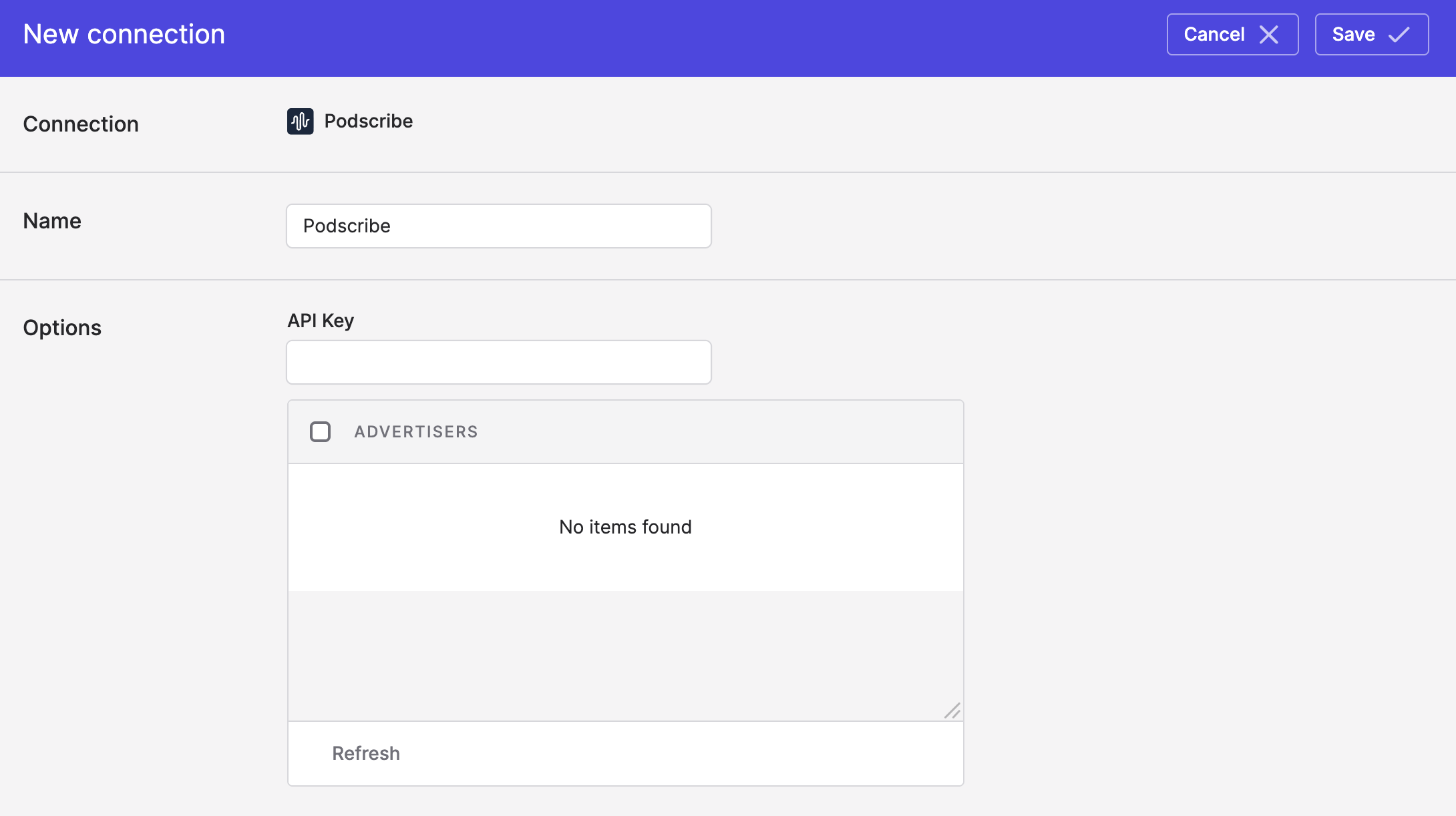Click the Name section label
Screen dimensions: 1456x816
tap(52, 221)
